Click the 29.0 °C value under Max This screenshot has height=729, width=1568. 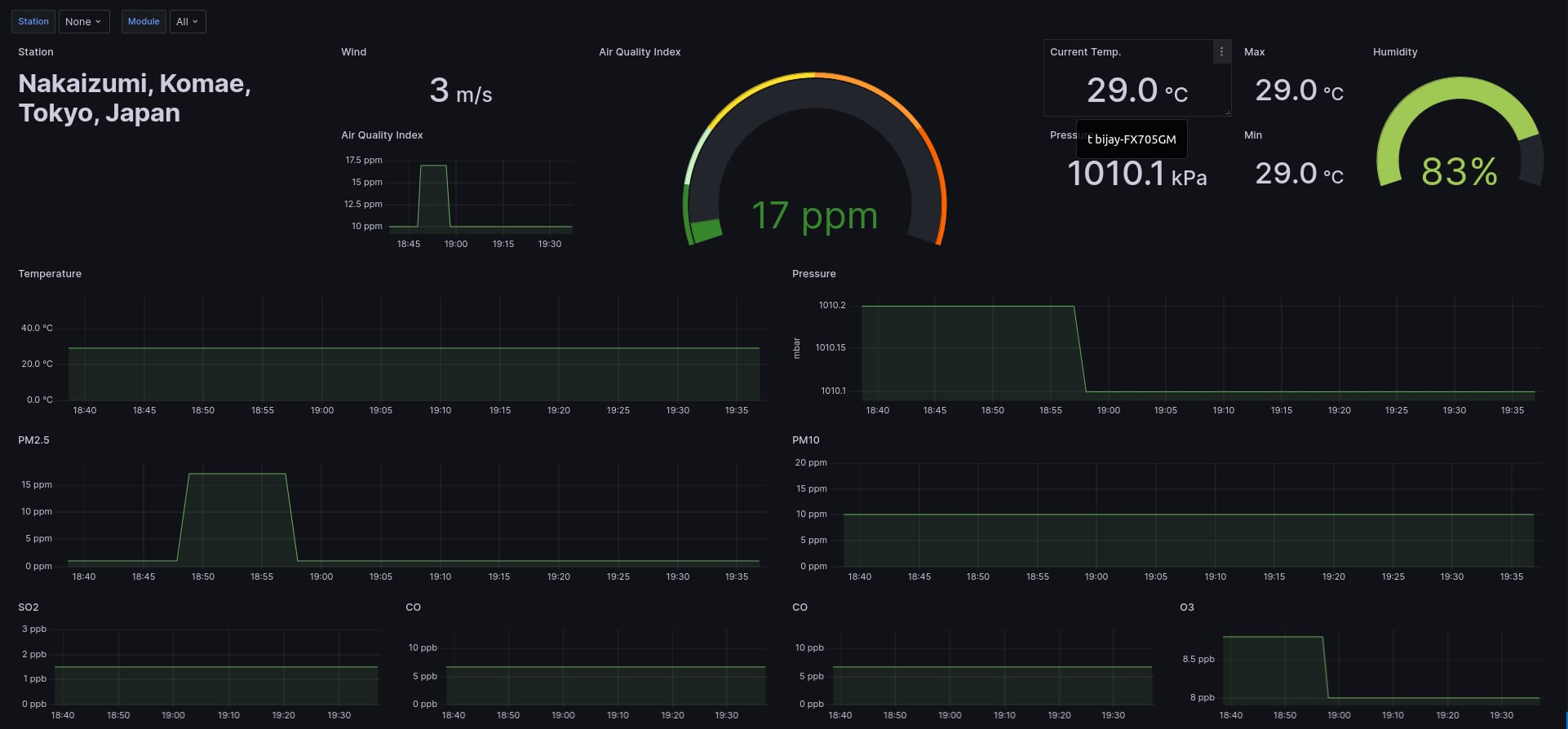(x=1299, y=91)
